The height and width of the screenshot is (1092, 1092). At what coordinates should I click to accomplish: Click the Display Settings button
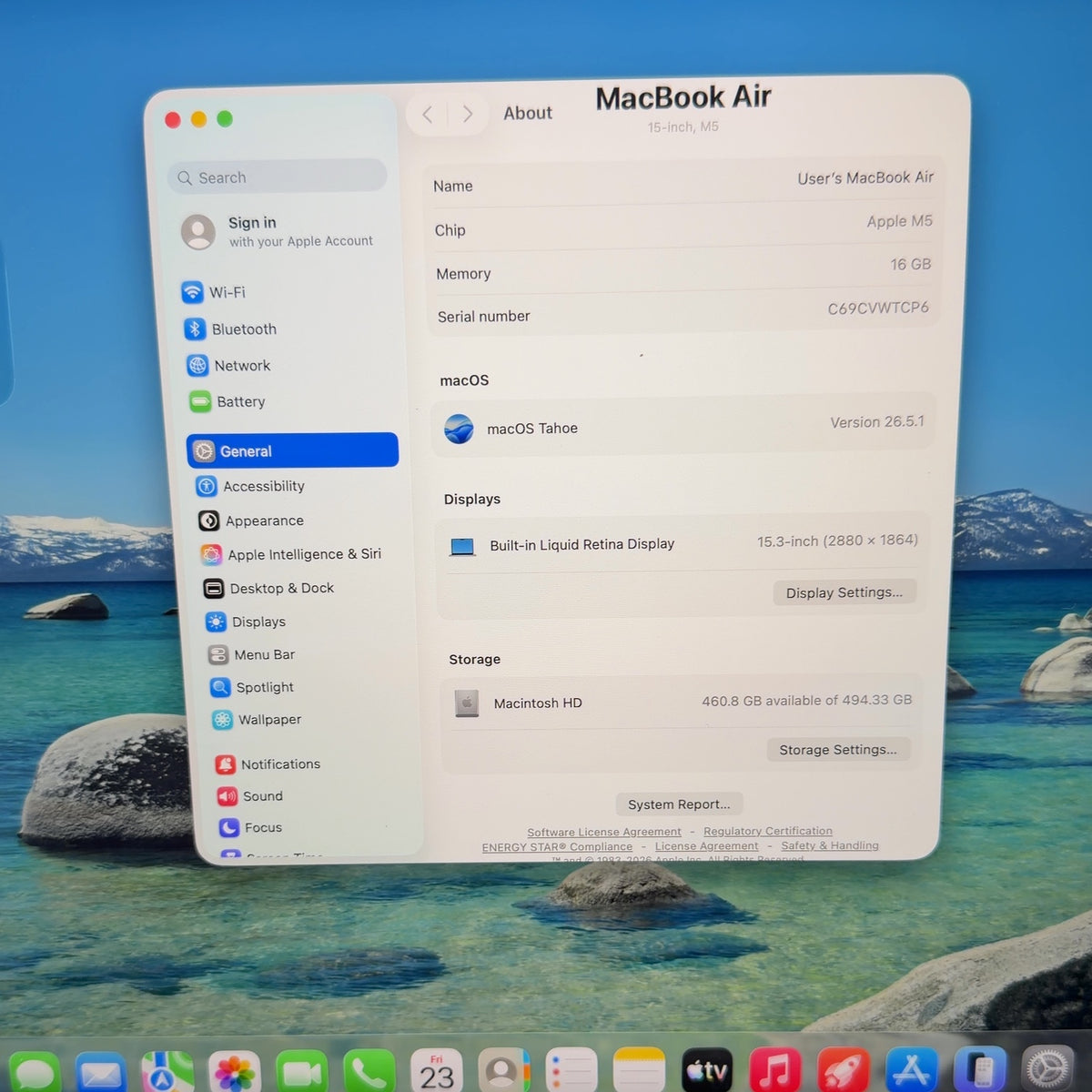(844, 592)
